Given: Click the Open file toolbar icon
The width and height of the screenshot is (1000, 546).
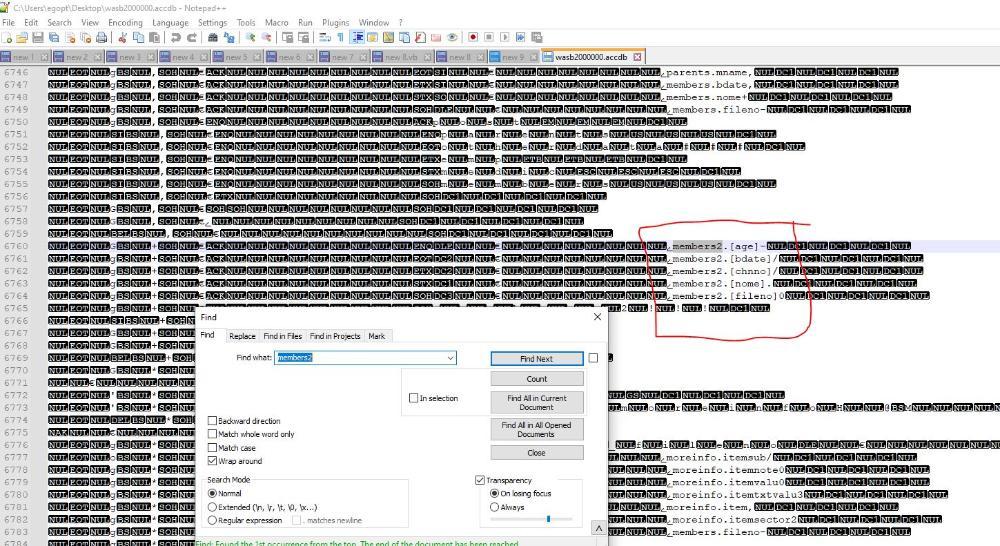Looking at the screenshot, I should 22,38.
